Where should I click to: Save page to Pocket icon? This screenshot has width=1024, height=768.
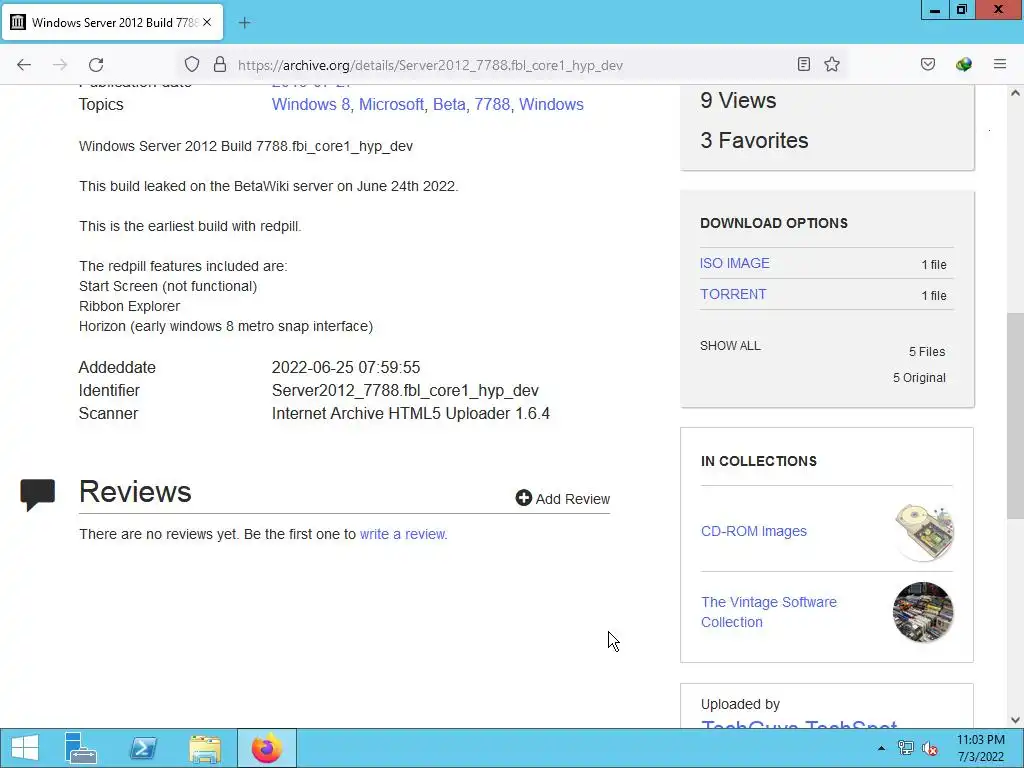[928, 64]
